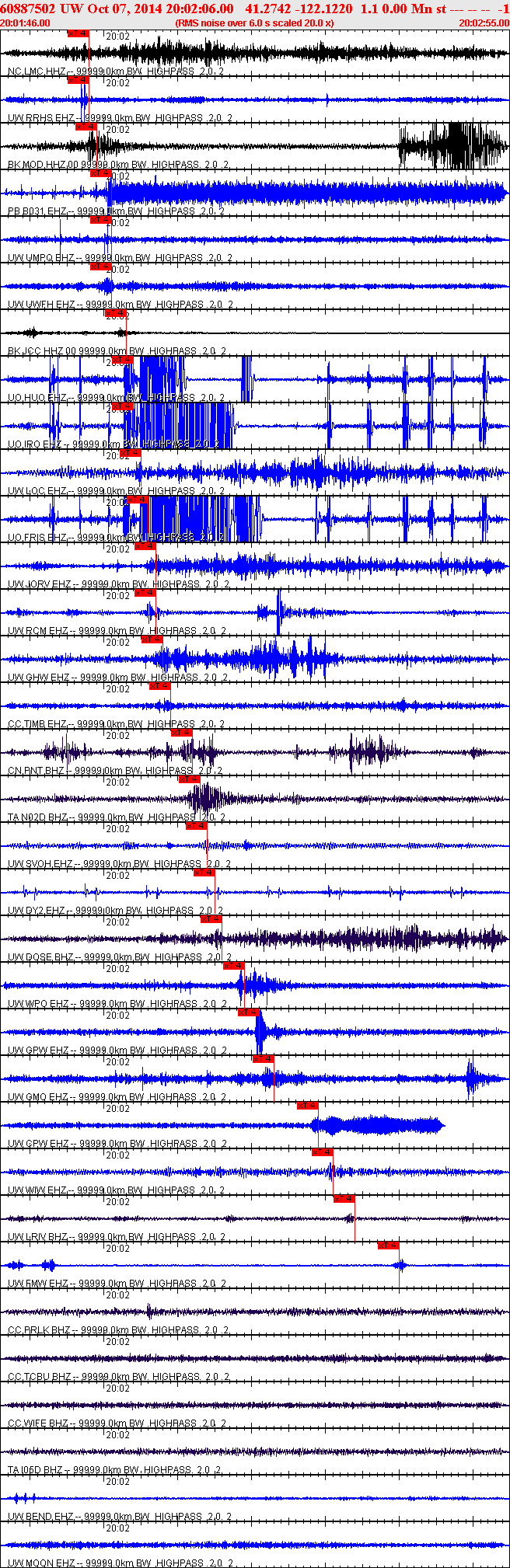The image size is (510, 1568).
Task: Click the coordinates 41.2742 -122.1220
Action: coord(299,8)
